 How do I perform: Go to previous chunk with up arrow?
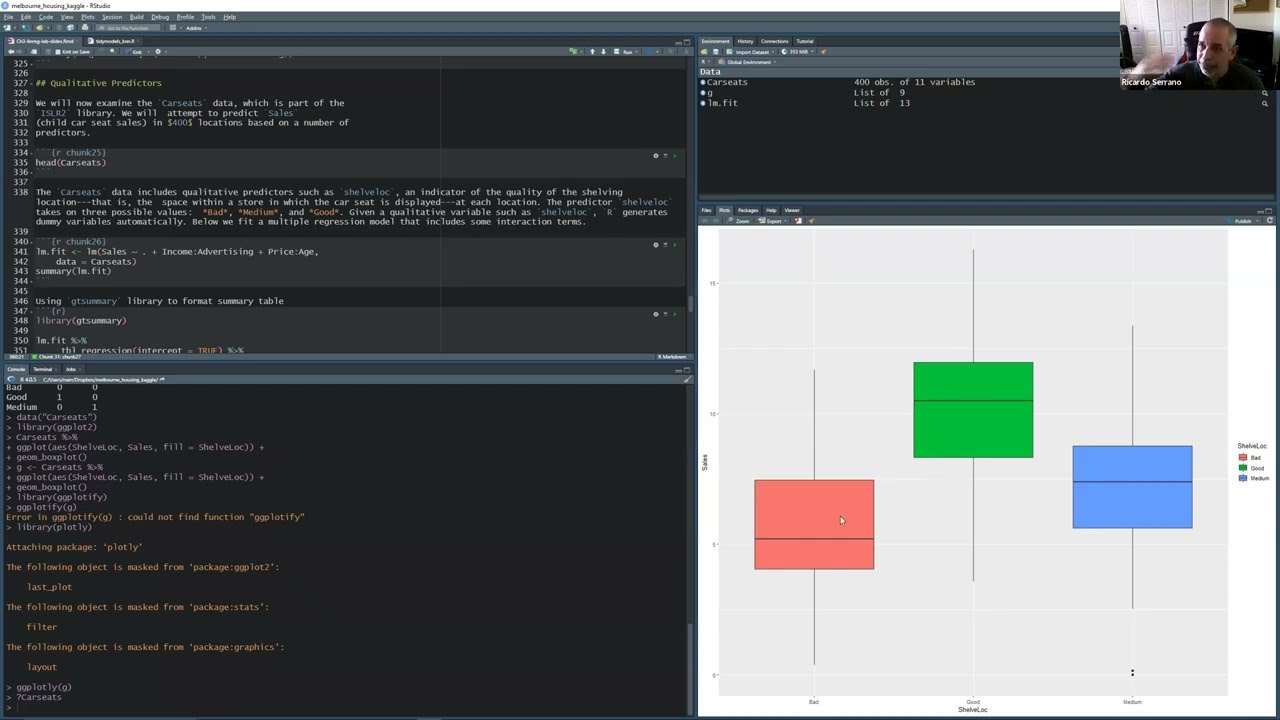click(x=592, y=51)
